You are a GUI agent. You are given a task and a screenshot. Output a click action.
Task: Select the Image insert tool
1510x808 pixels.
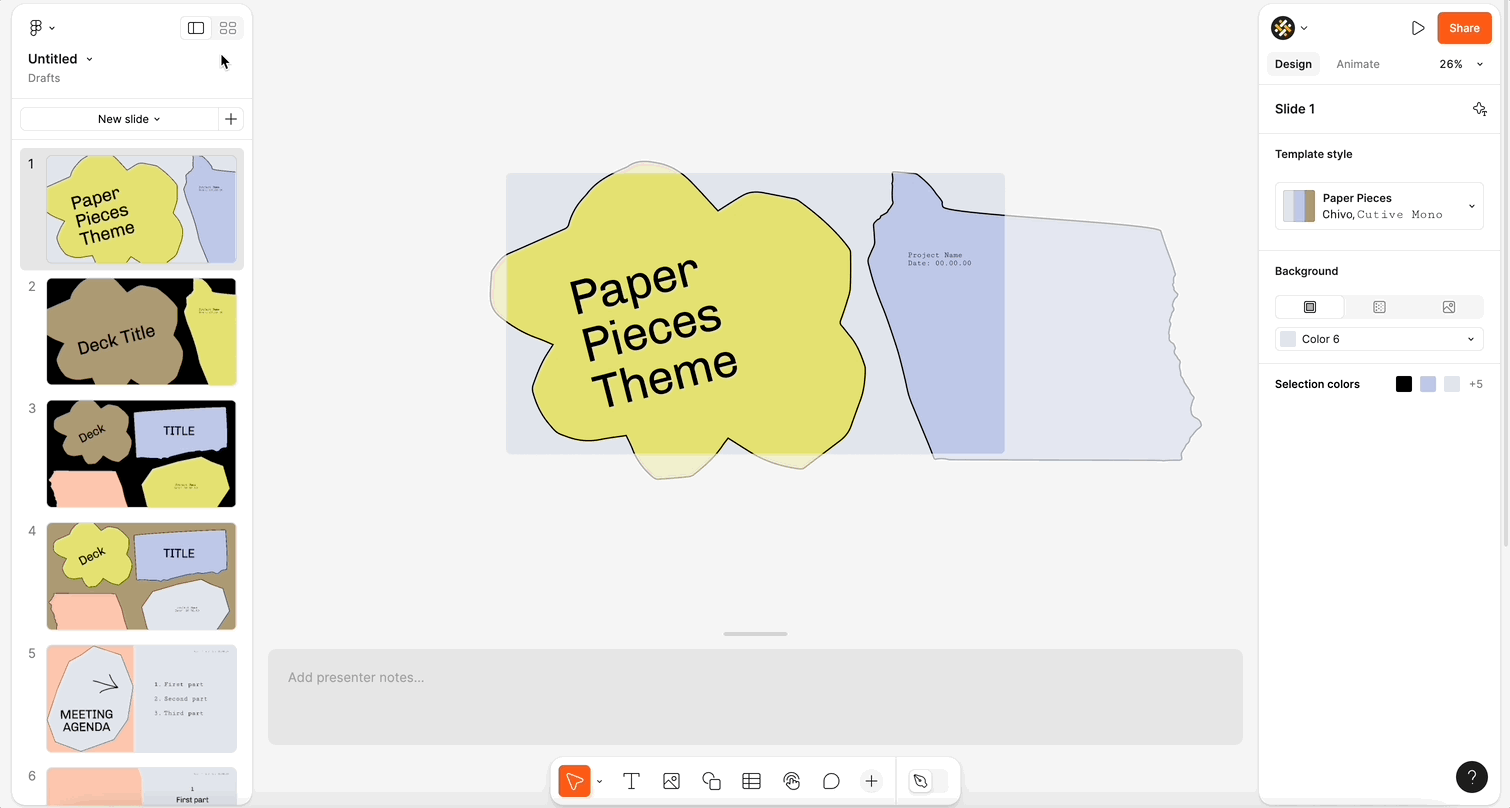[671, 781]
